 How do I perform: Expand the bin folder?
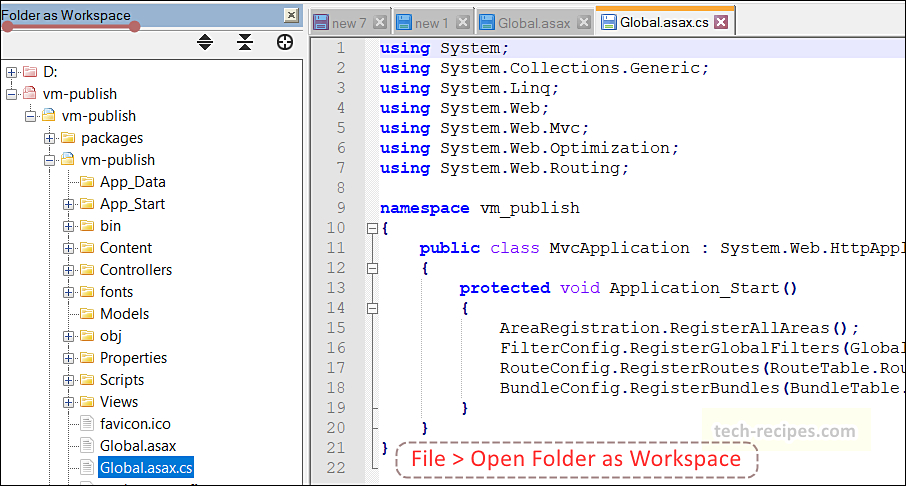point(68,226)
